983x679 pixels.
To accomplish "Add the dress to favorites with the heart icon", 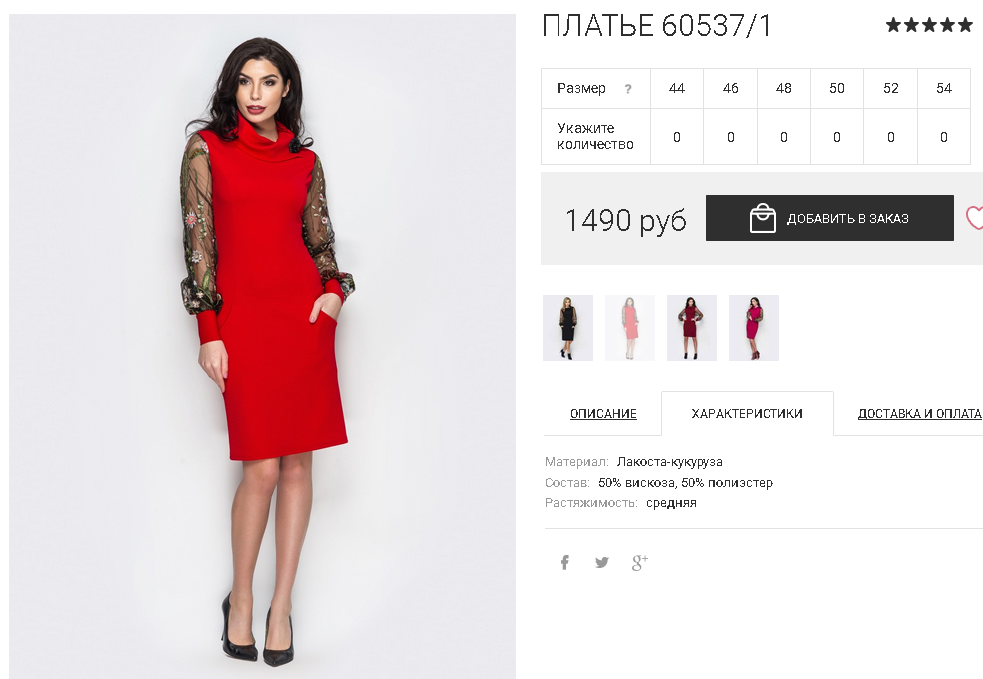I will (x=974, y=218).
